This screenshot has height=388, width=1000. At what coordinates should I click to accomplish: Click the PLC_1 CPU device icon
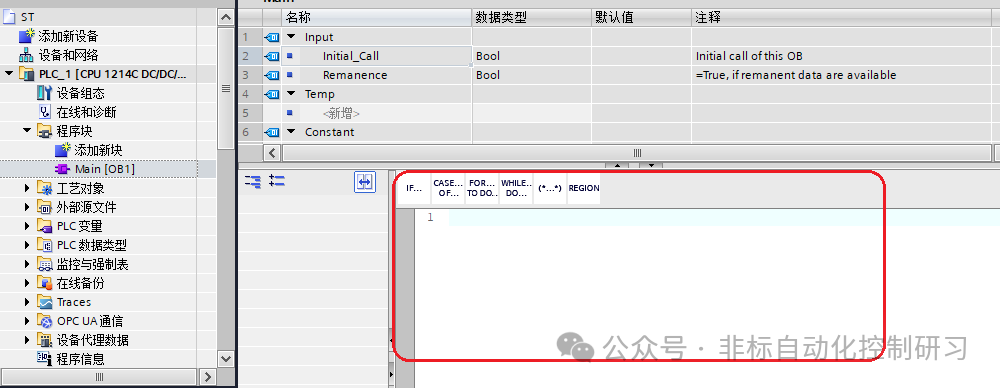(x=26, y=75)
